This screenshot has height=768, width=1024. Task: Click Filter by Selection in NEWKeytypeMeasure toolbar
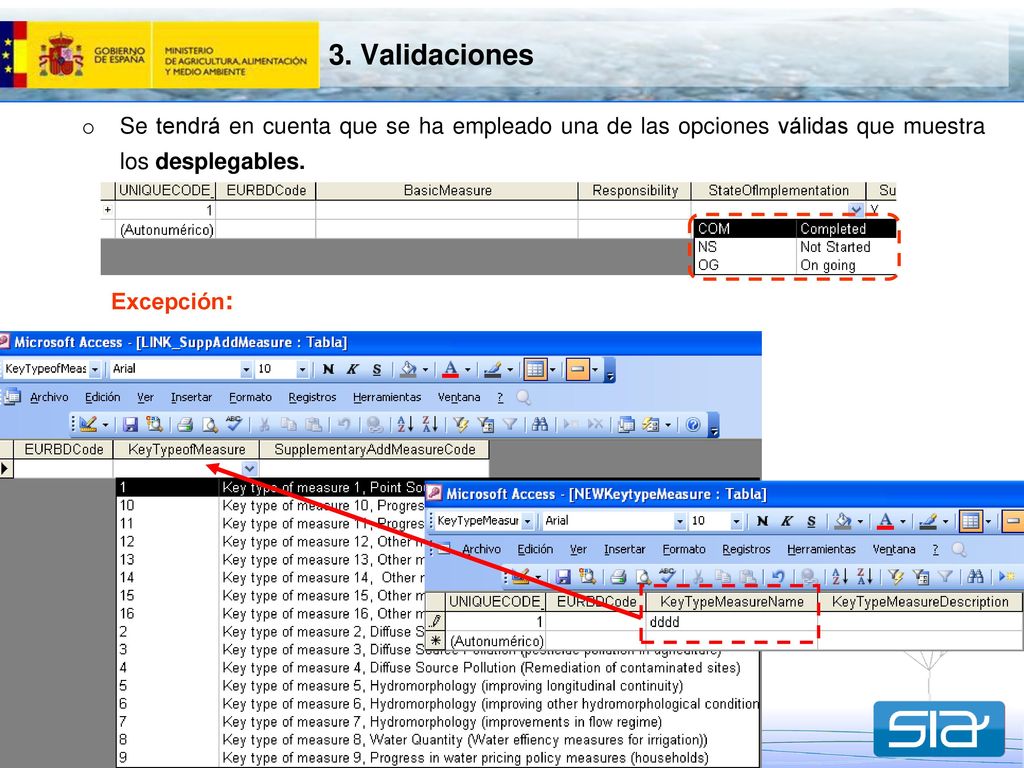[x=895, y=577]
